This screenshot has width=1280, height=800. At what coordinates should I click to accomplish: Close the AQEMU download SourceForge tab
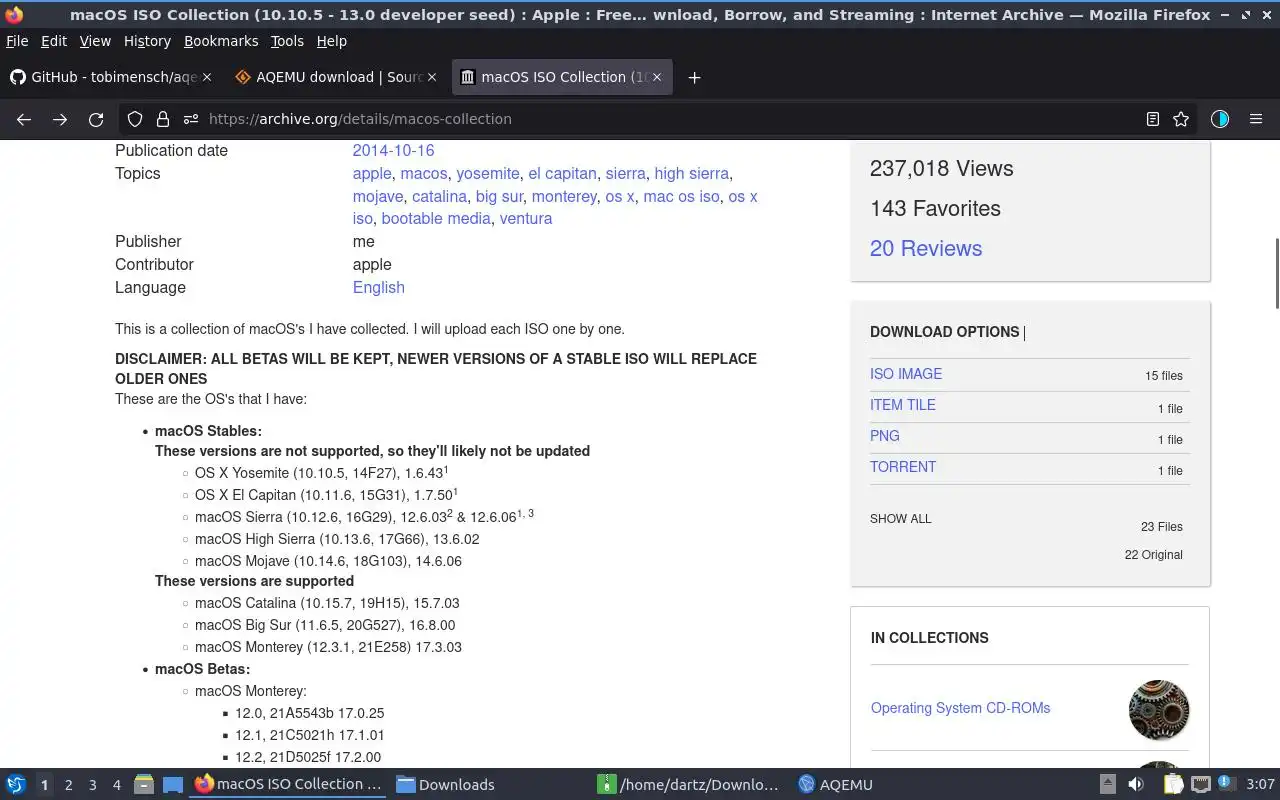[x=432, y=77]
